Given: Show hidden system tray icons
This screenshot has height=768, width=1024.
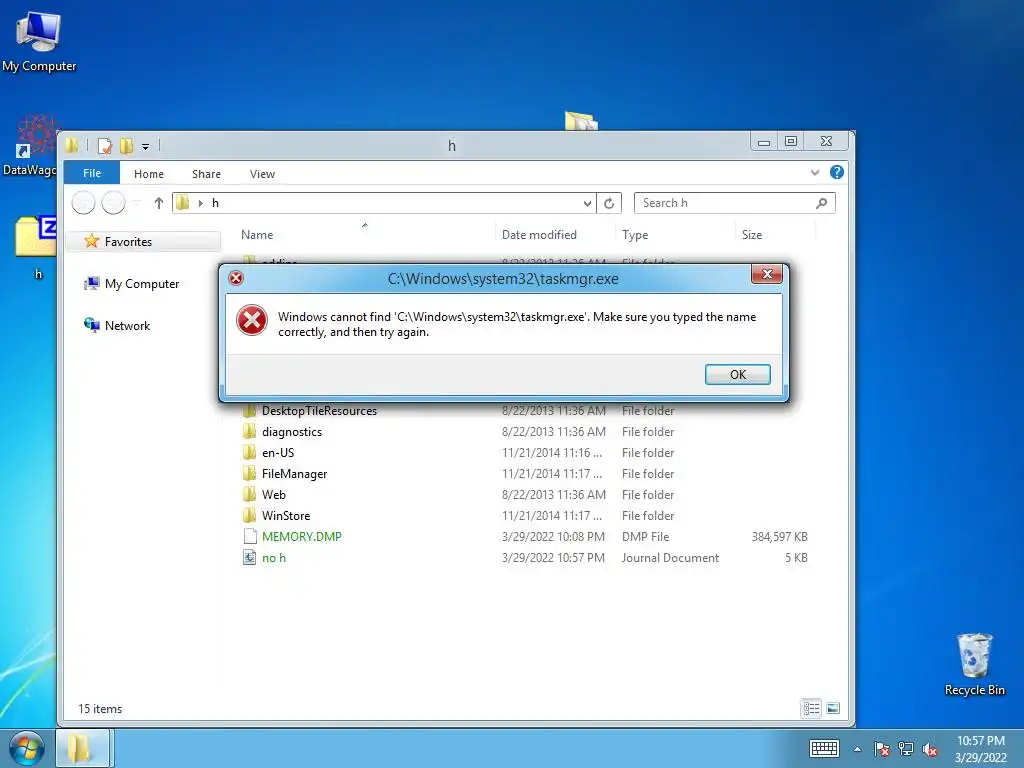Looking at the screenshot, I should [857, 749].
